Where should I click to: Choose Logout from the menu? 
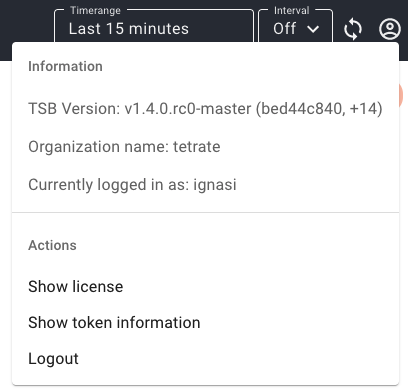tap(205, 359)
